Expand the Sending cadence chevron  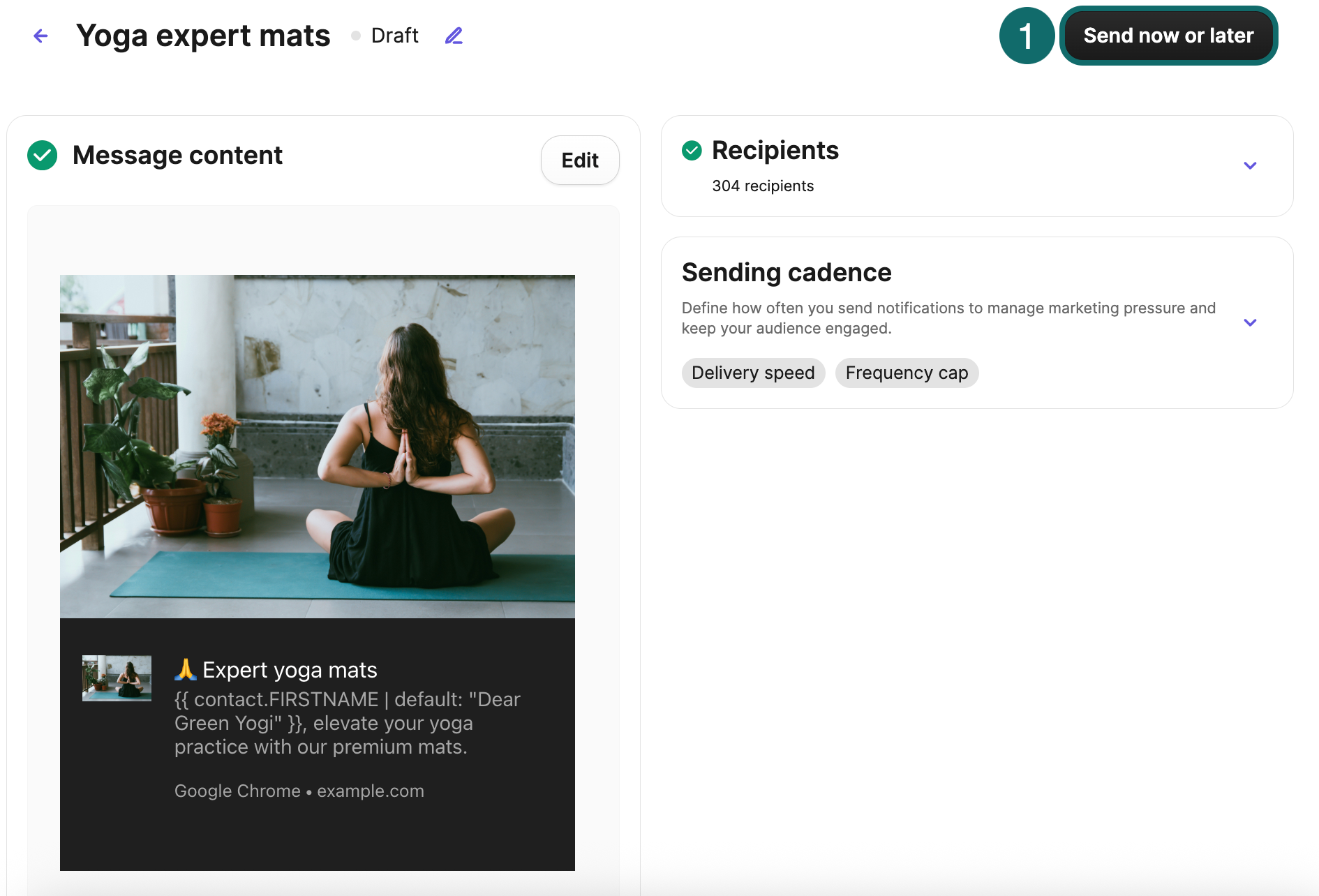pos(1250,322)
